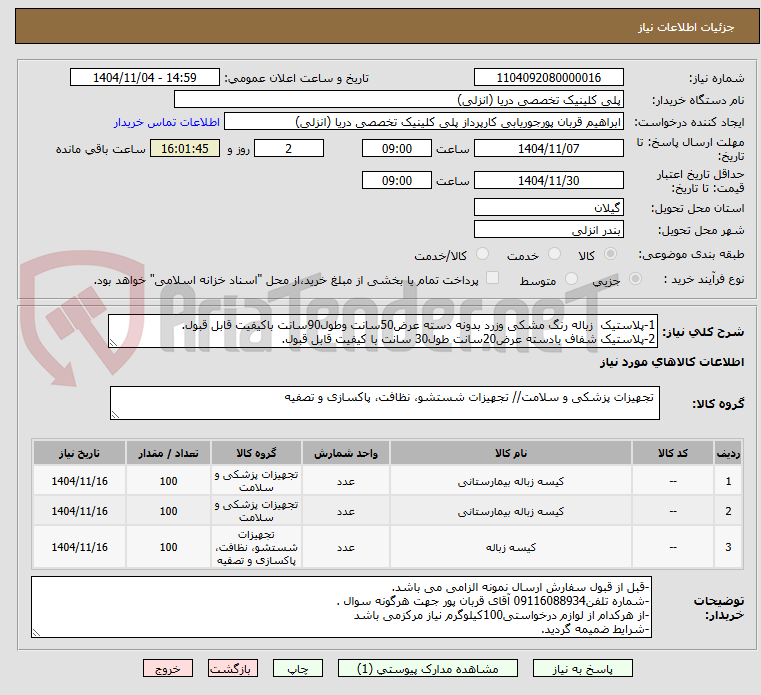Select the خدمت radio button
Screen dimensions: 761x695
coord(554,254)
